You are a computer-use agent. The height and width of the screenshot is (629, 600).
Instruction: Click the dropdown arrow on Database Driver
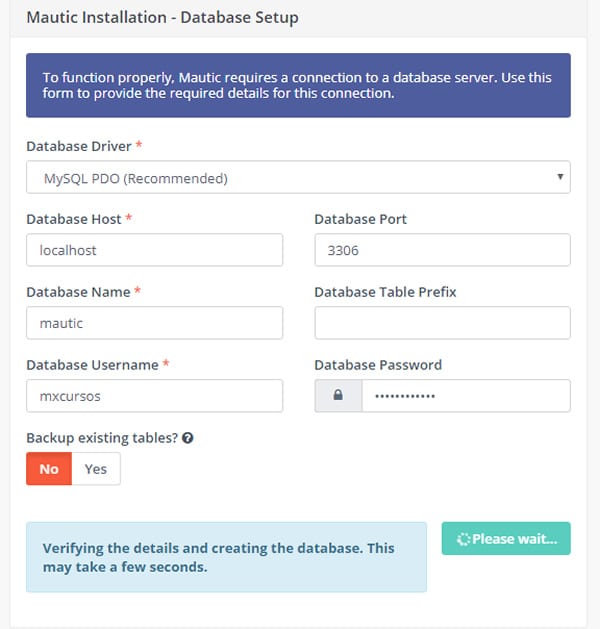point(560,177)
